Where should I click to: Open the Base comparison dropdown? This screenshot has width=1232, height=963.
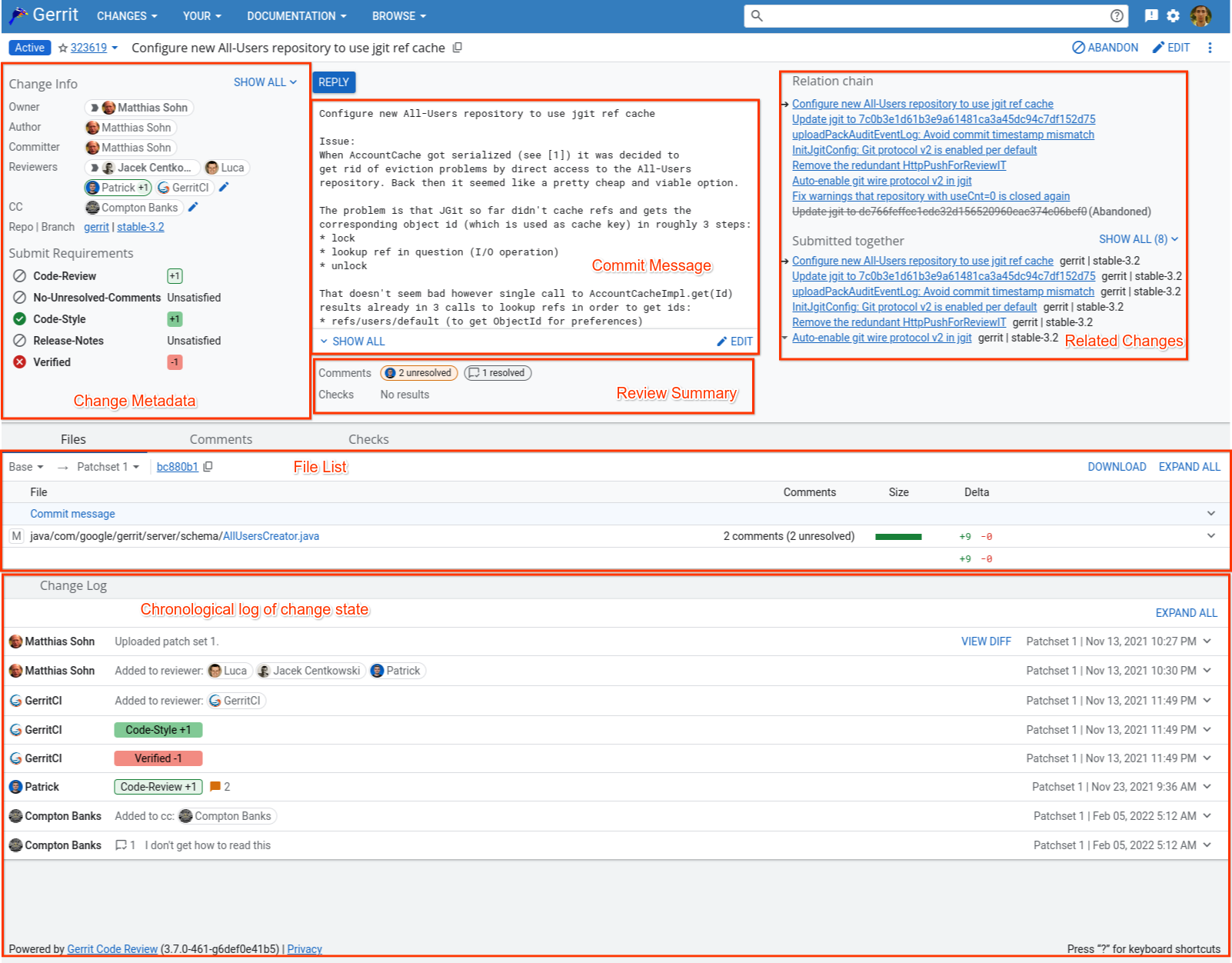[x=25, y=466]
